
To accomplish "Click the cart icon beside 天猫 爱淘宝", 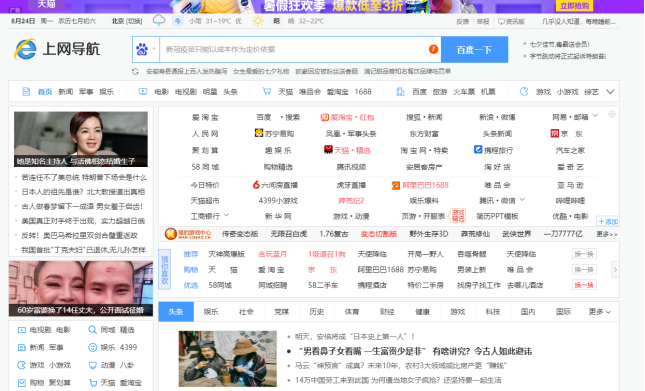I will tap(93, 383).
